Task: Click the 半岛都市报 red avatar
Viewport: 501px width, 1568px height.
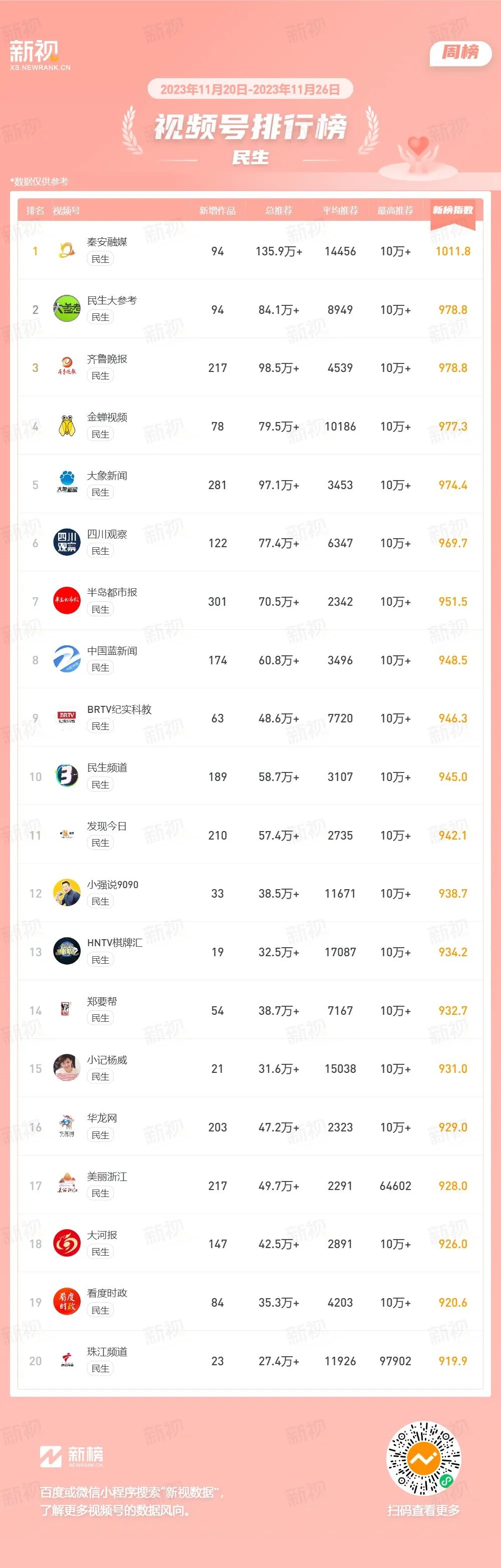Action: point(67,601)
